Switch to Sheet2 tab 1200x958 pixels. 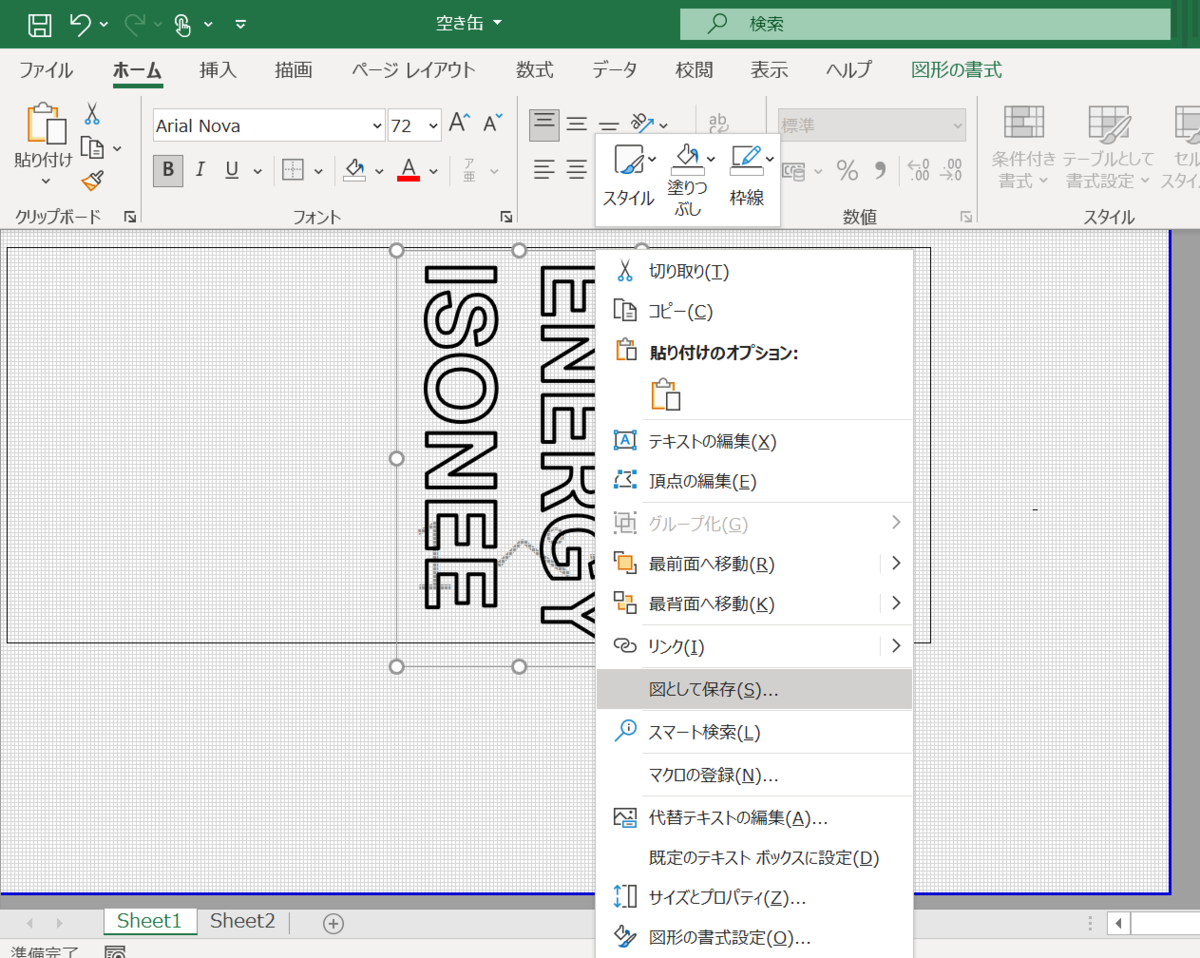[242, 921]
